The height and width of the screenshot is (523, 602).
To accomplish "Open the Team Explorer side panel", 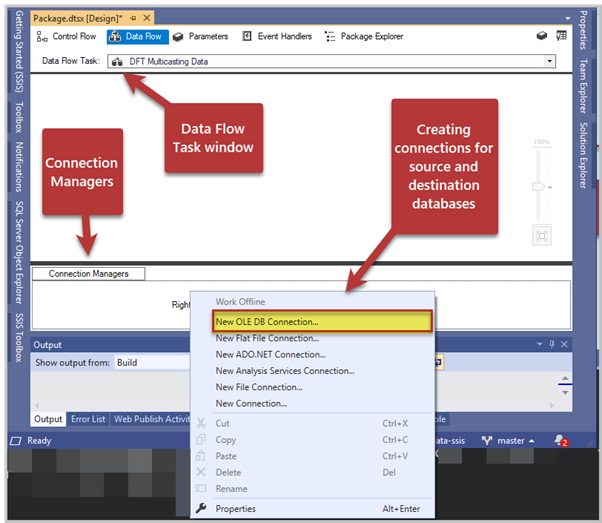I will click(583, 86).
